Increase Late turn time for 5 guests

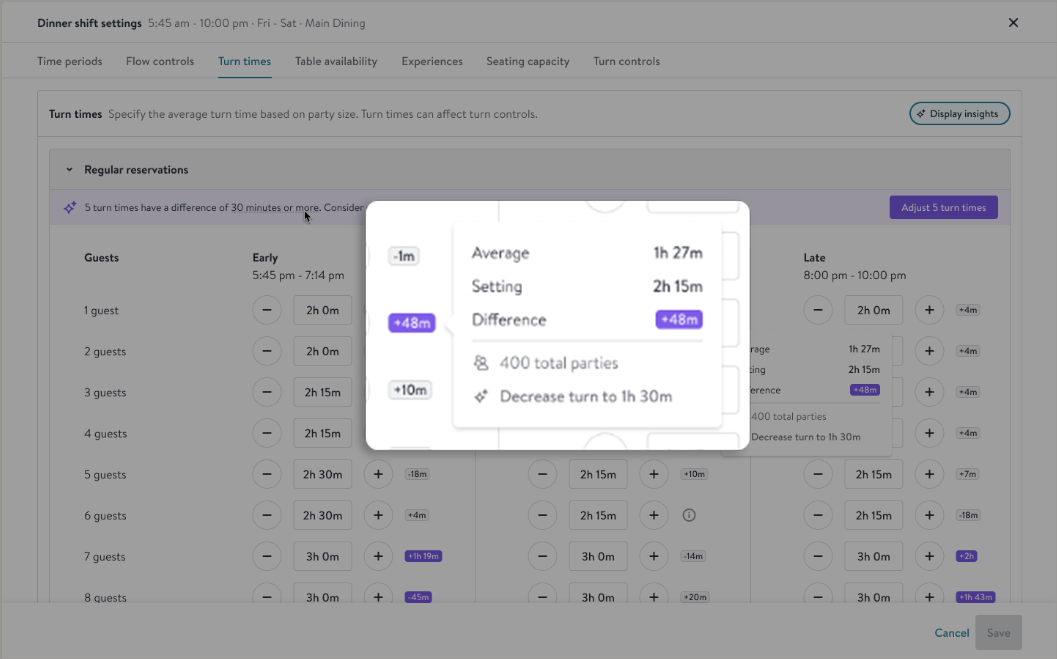929,474
